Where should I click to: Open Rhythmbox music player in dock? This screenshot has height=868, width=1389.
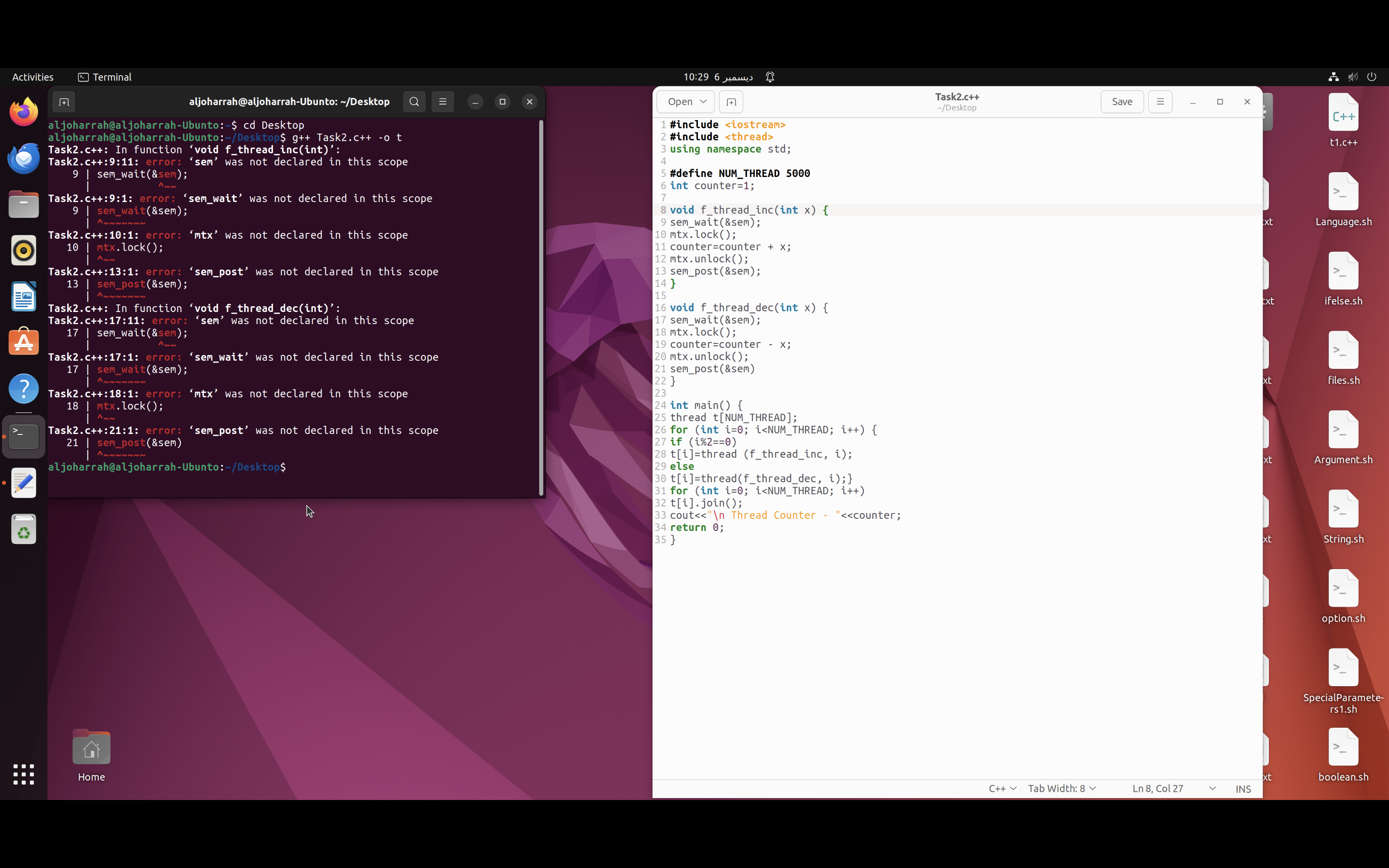point(24,251)
